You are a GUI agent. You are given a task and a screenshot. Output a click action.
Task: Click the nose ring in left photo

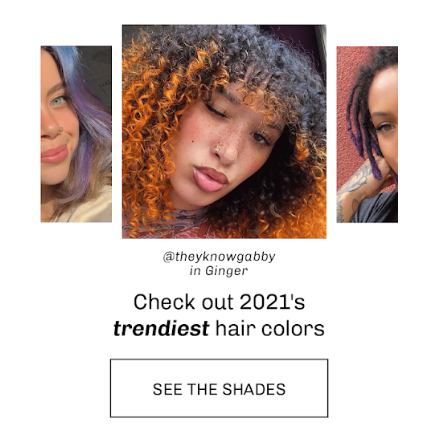click(x=59, y=128)
